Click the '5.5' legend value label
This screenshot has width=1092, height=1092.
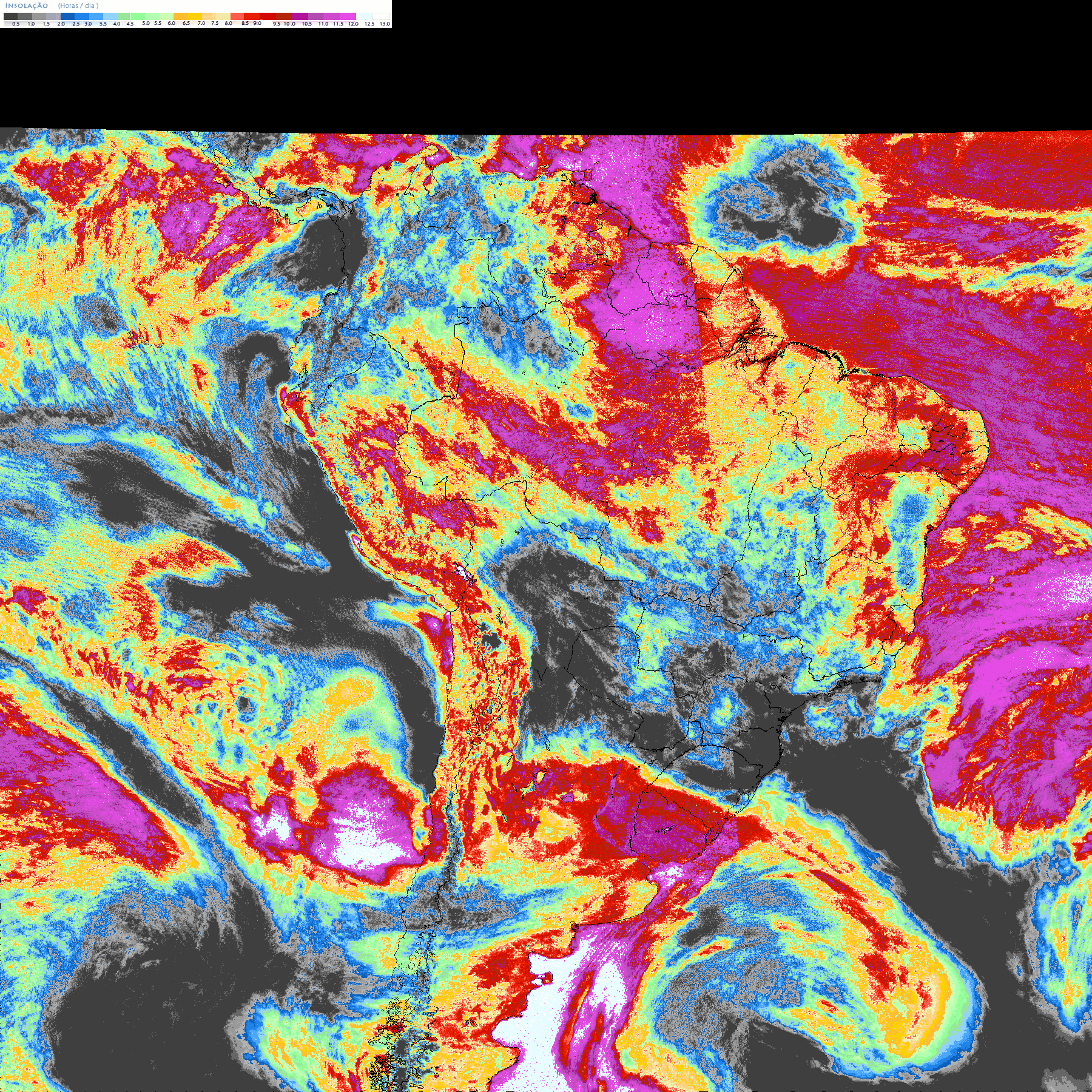tap(158, 23)
